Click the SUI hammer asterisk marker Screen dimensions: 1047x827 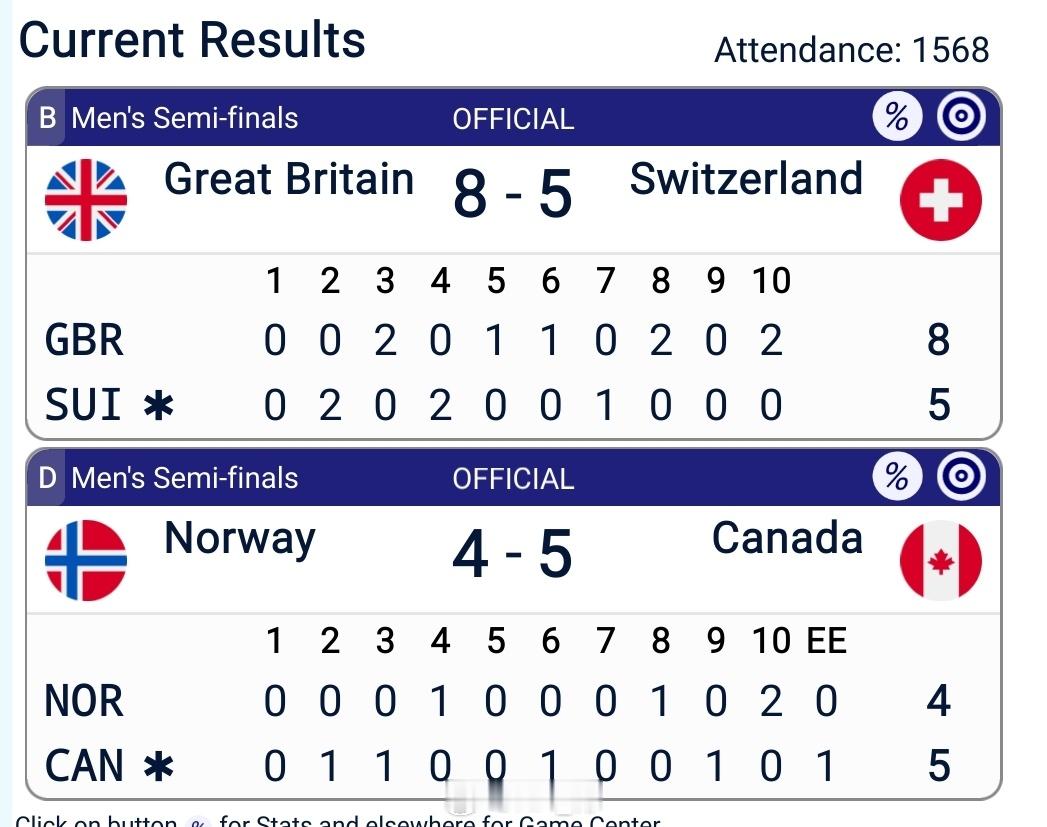158,406
